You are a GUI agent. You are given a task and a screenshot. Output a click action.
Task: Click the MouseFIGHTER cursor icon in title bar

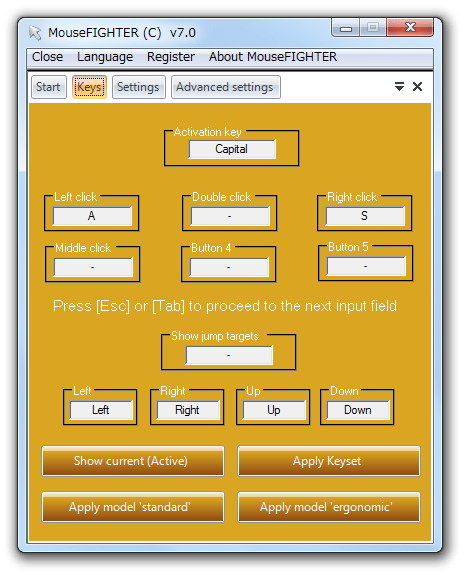pos(35,33)
